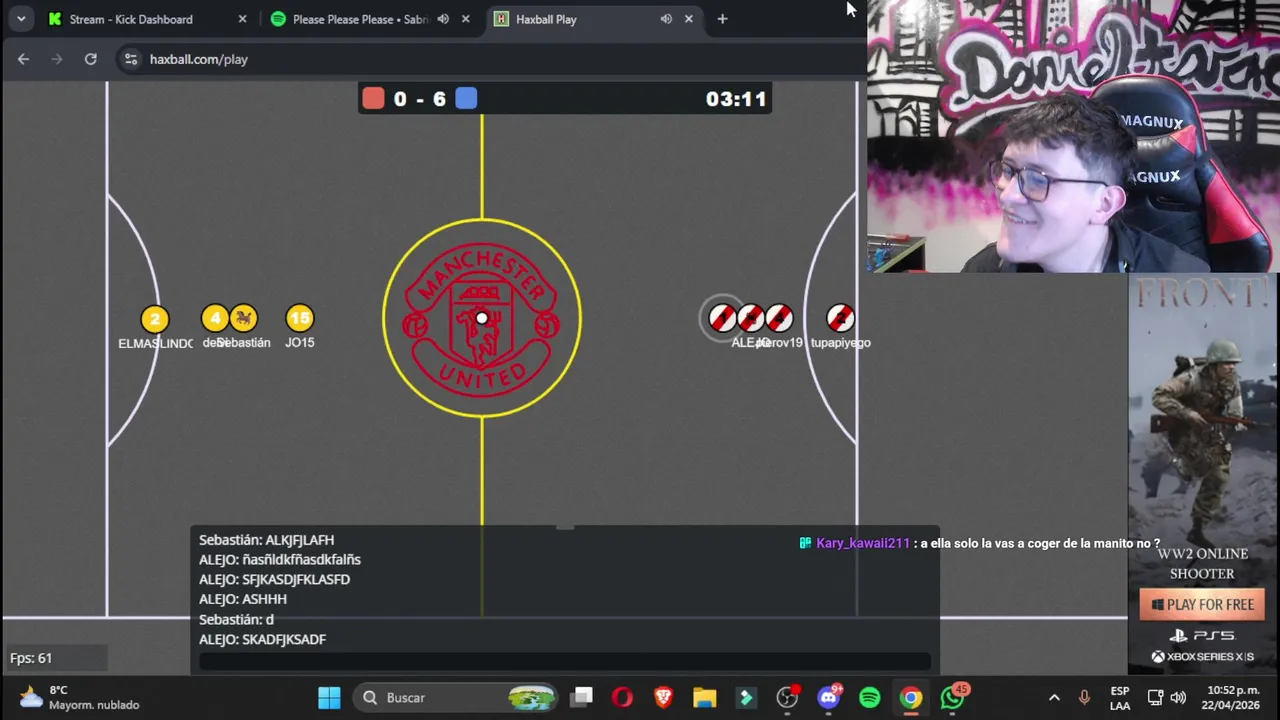The height and width of the screenshot is (720, 1280).
Task: Click the Manchester United crest at midfield
Action: tap(481, 318)
